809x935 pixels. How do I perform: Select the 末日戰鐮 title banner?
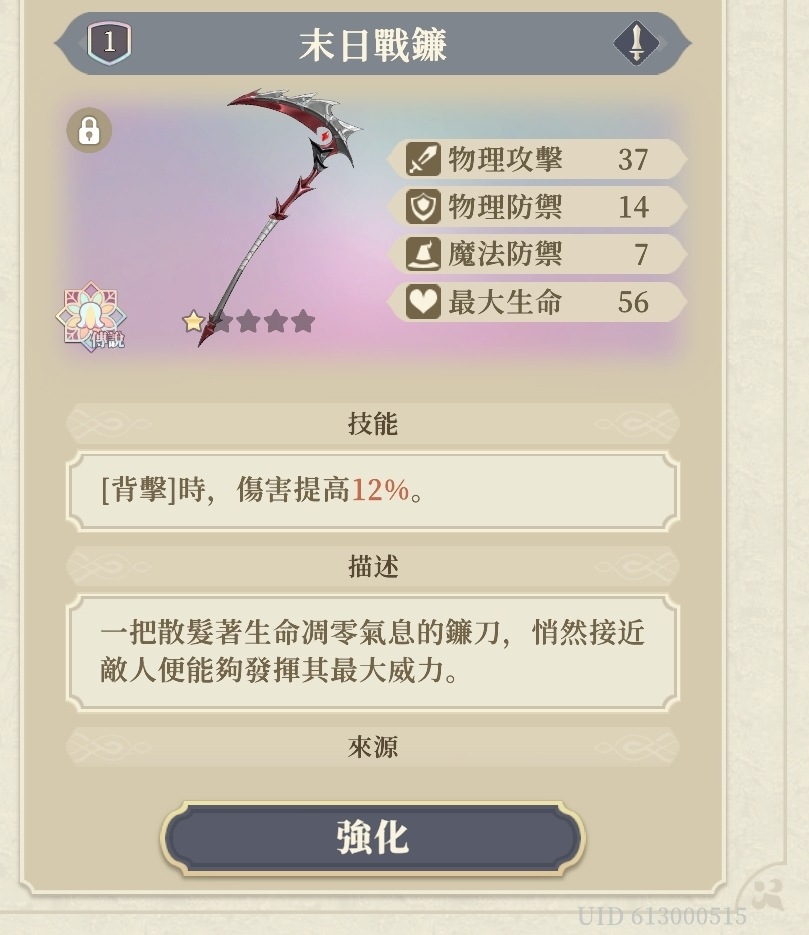click(373, 44)
